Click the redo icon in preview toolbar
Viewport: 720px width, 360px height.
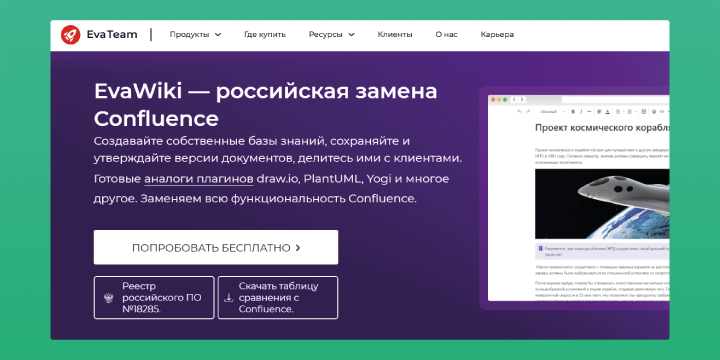pyautogui.click(x=528, y=112)
